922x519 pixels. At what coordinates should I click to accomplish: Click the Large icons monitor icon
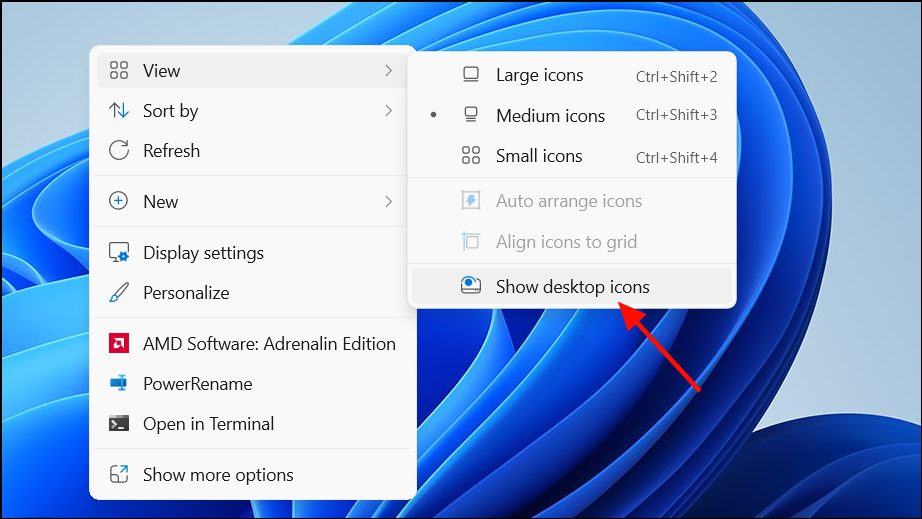471,75
